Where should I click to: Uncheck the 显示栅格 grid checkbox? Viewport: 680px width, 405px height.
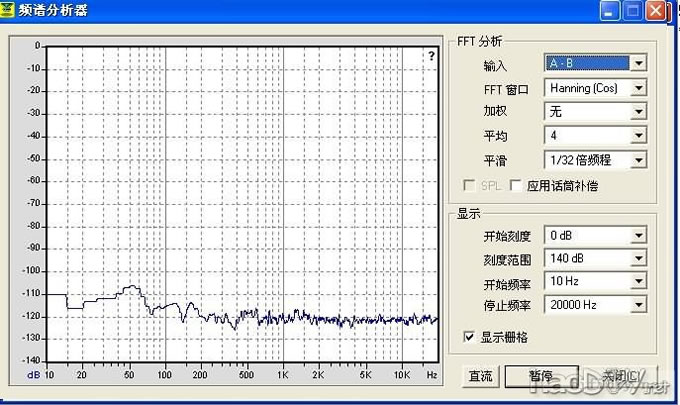pos(469,336)
